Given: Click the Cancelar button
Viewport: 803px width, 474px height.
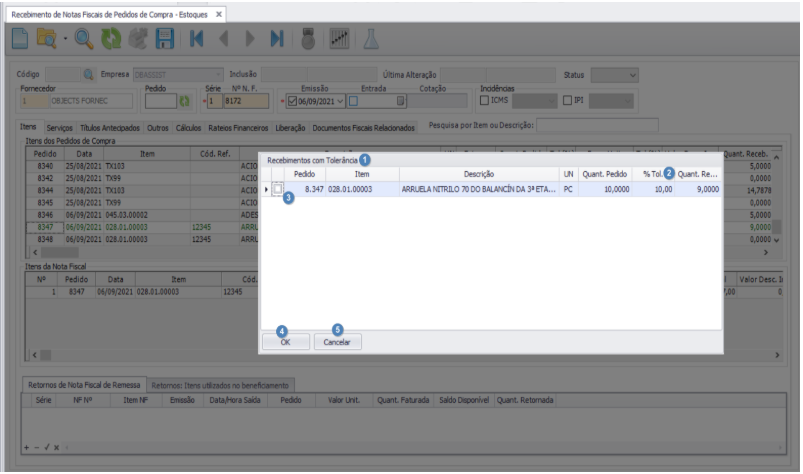Looking at the screenshot, I should [x=337, y=341].
